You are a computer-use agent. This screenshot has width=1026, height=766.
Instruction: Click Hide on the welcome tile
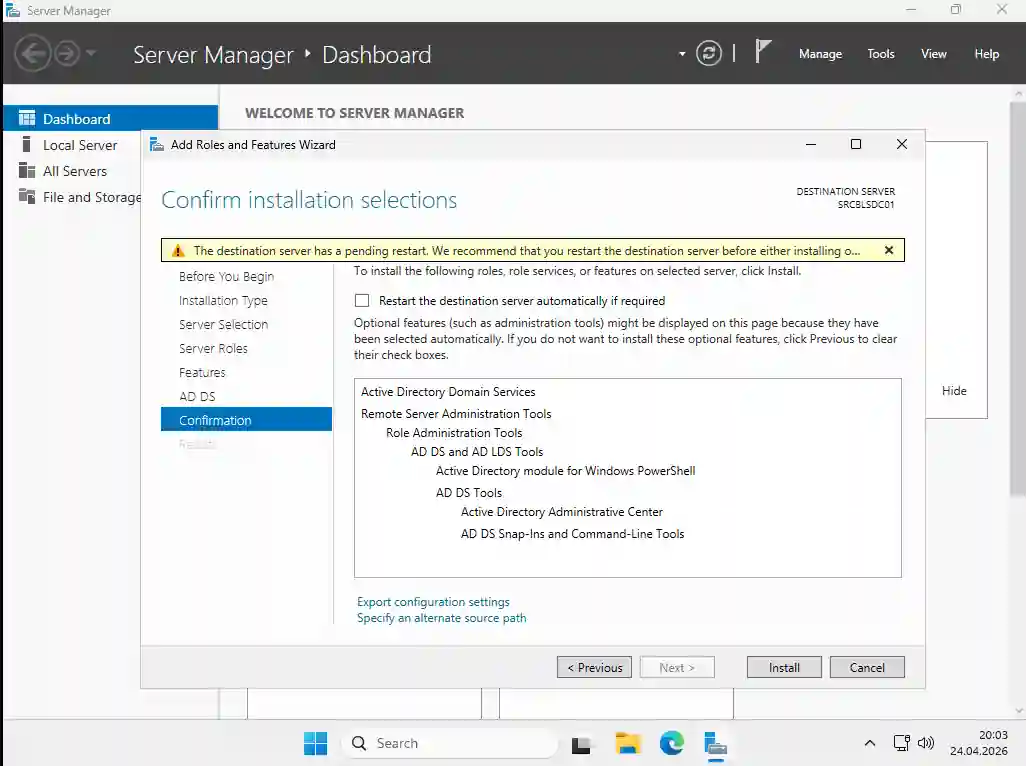(x=954, y=391)
